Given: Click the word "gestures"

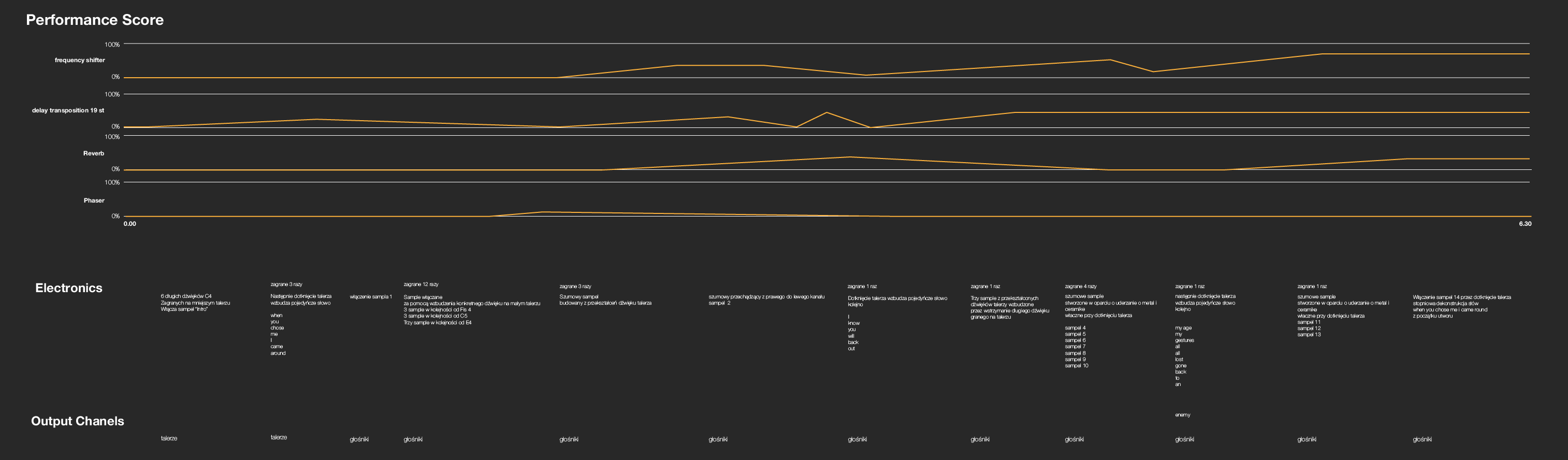Looking at the screenshot, I should (1184, 340).
